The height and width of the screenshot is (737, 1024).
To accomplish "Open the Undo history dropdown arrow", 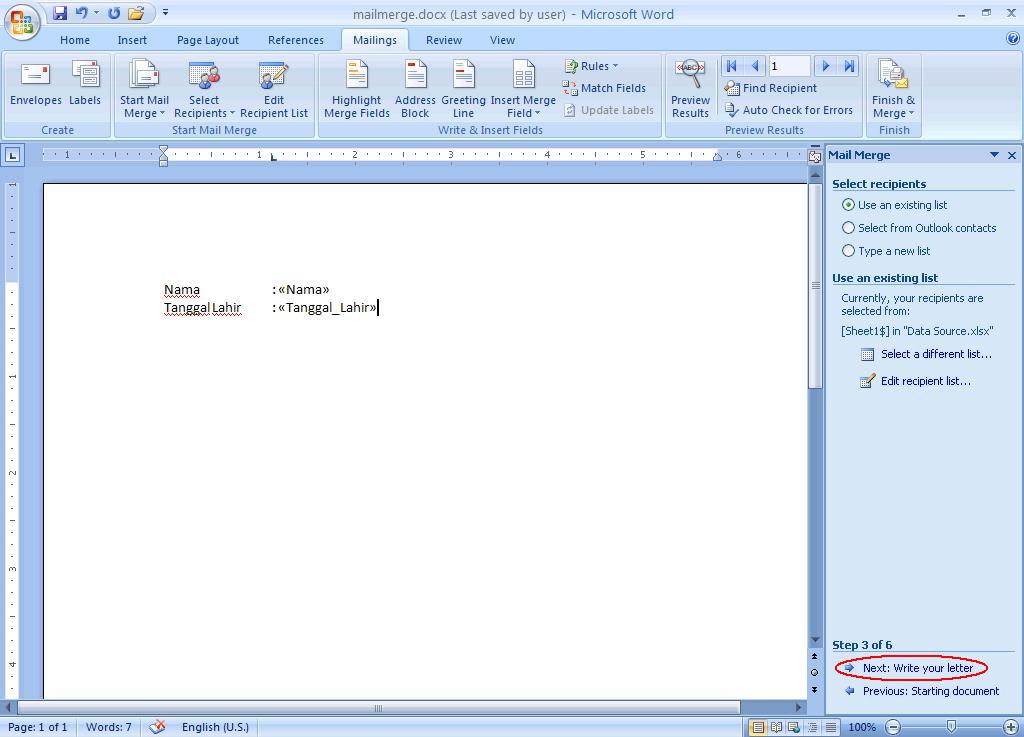I will tap(97, 12).
